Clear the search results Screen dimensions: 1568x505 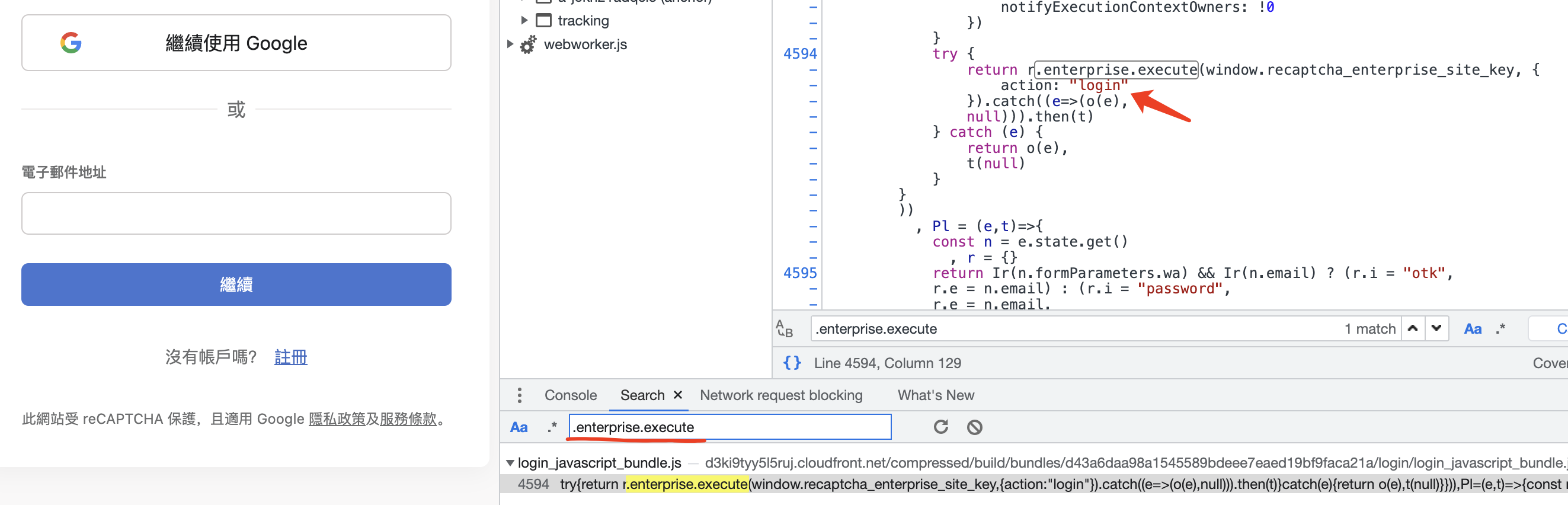click(x=975, y=427)
